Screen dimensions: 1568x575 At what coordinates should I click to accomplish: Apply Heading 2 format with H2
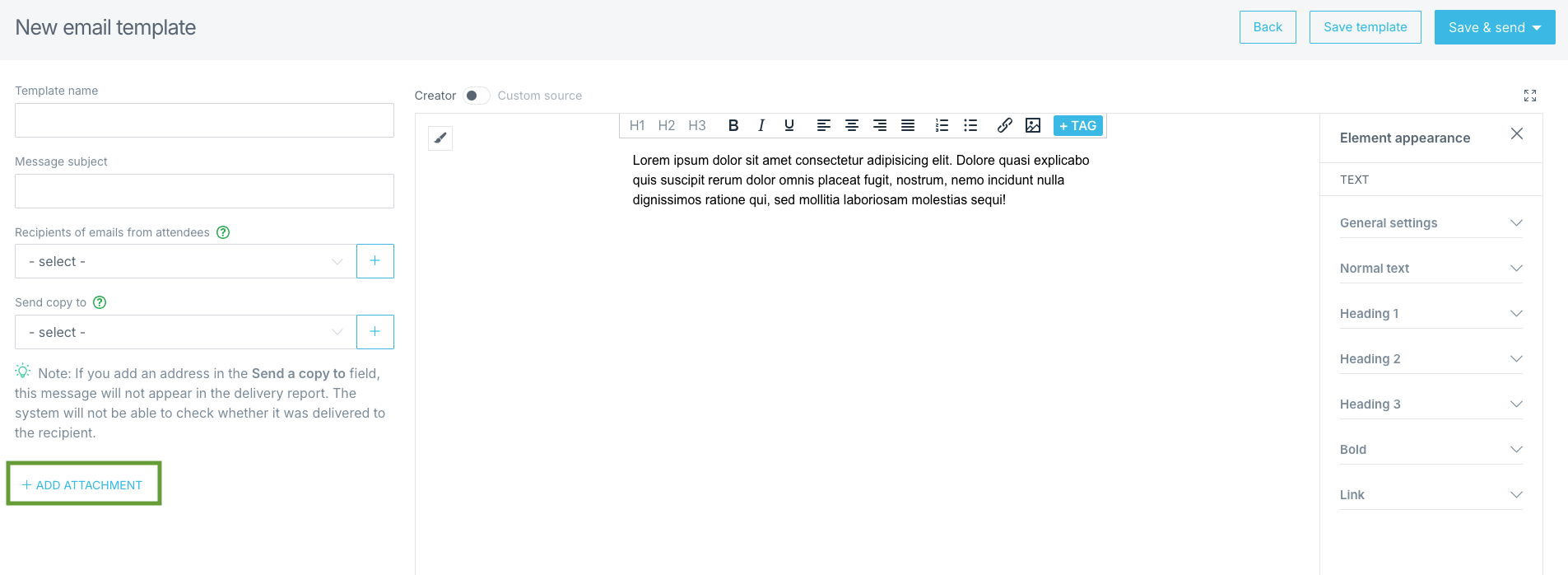[667, 125]
